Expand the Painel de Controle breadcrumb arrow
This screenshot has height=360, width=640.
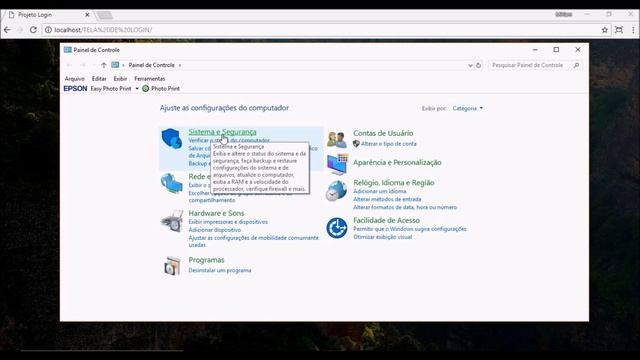[x=180, y=65]
